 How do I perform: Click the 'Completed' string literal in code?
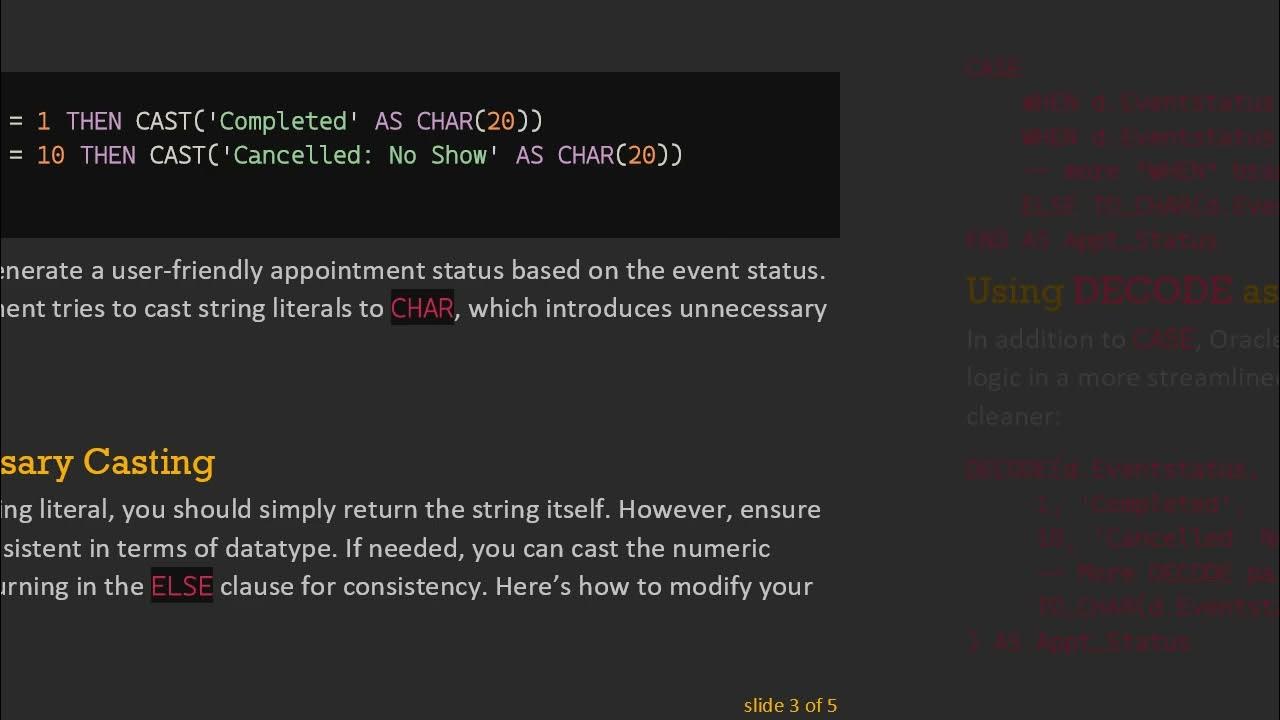pos(283,121)
